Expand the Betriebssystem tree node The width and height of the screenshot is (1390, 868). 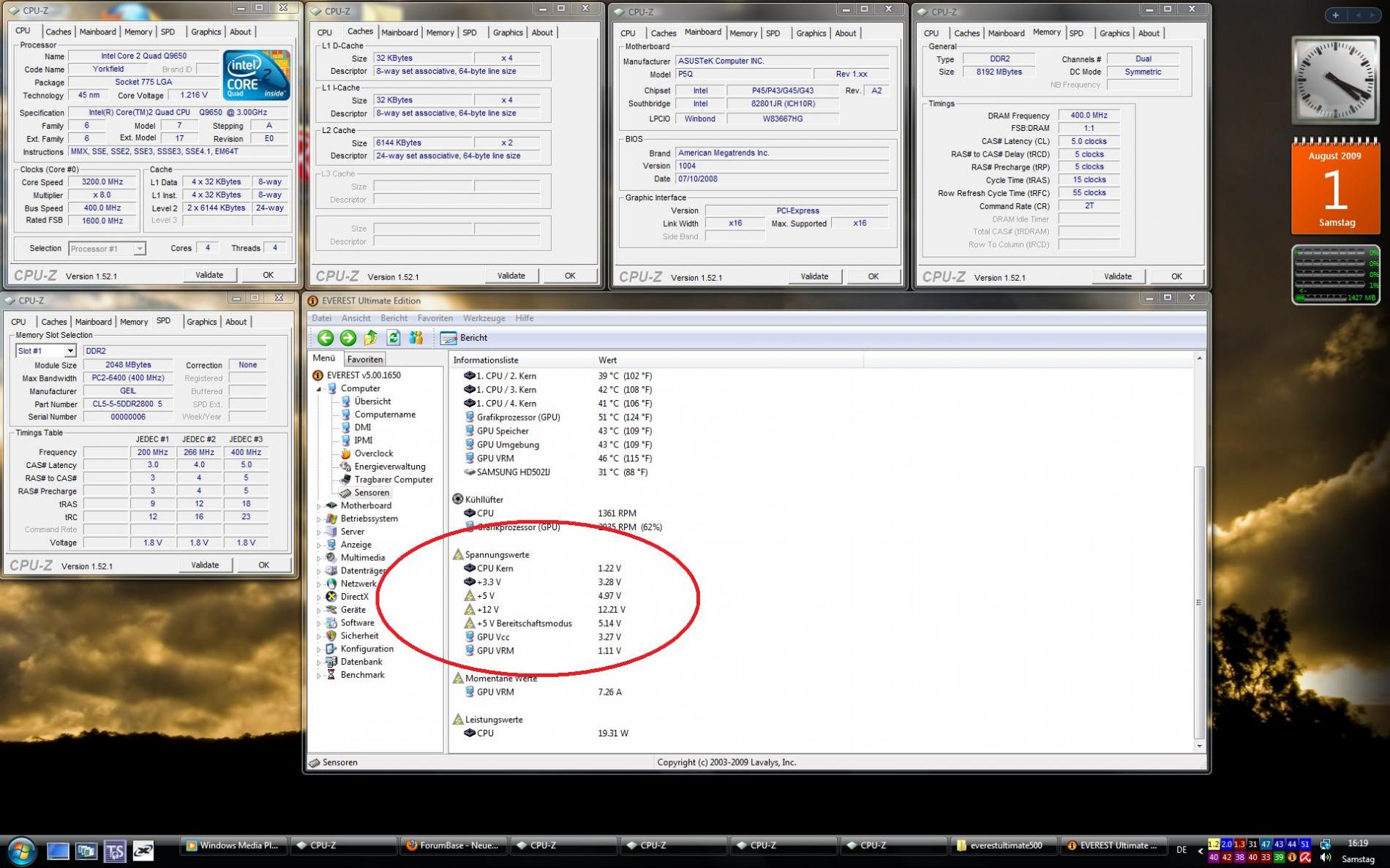click(x=319, y=519)
